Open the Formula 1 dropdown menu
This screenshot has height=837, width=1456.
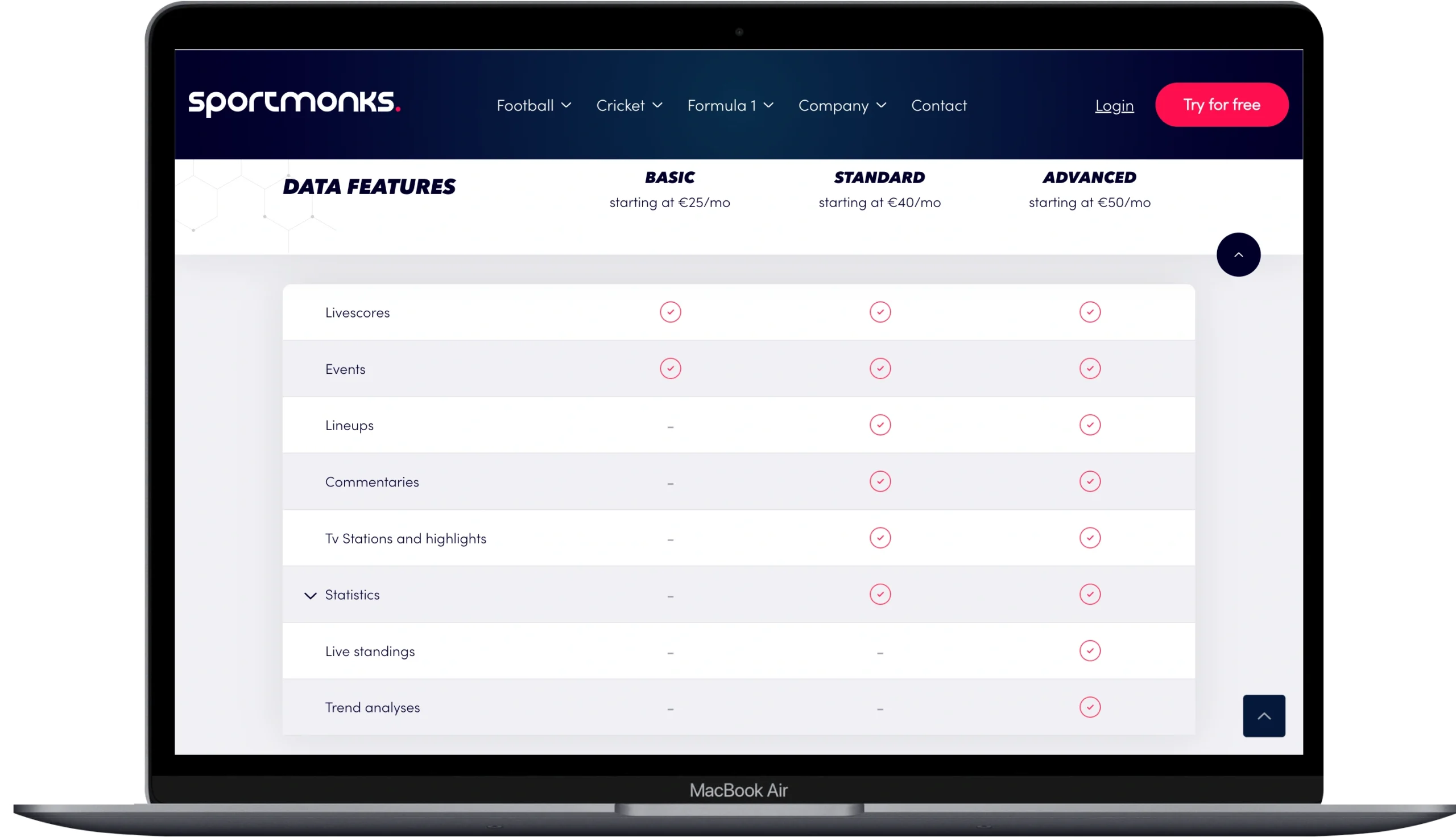tap(730, 106)
